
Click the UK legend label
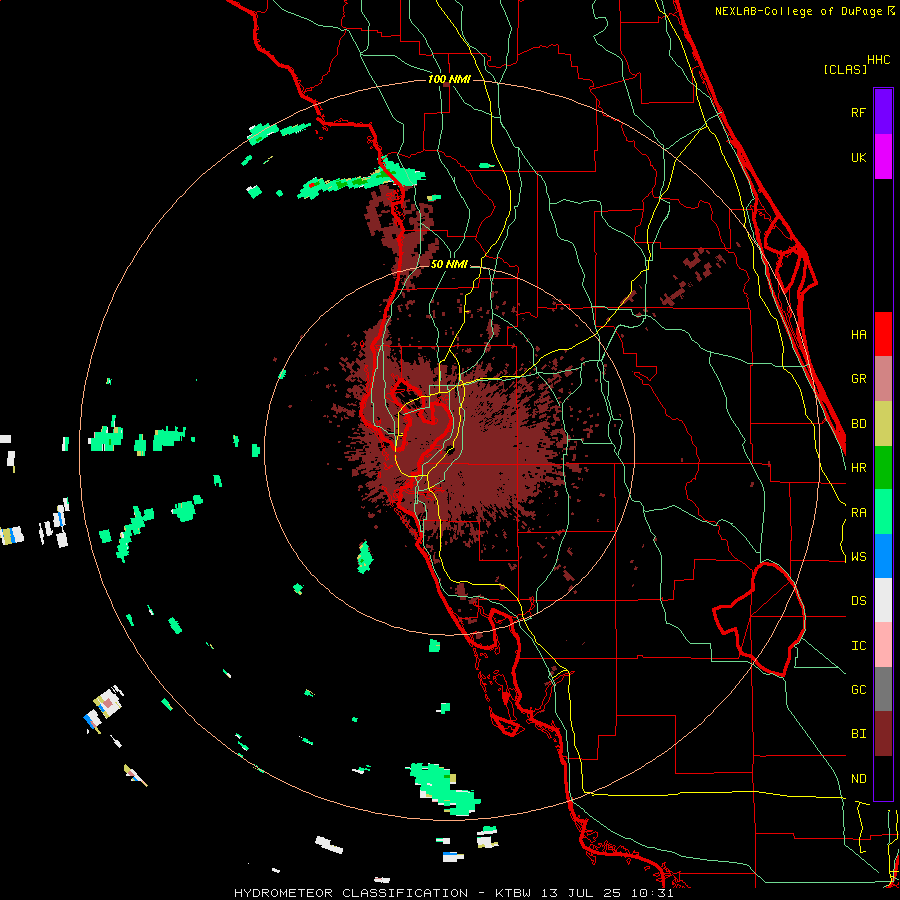coord(858,157)
